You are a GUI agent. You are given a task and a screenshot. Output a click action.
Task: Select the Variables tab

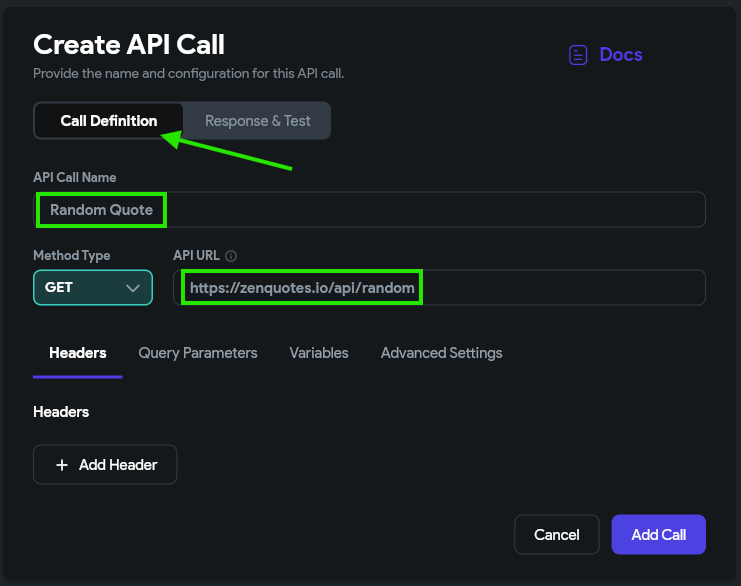point(319,353)
